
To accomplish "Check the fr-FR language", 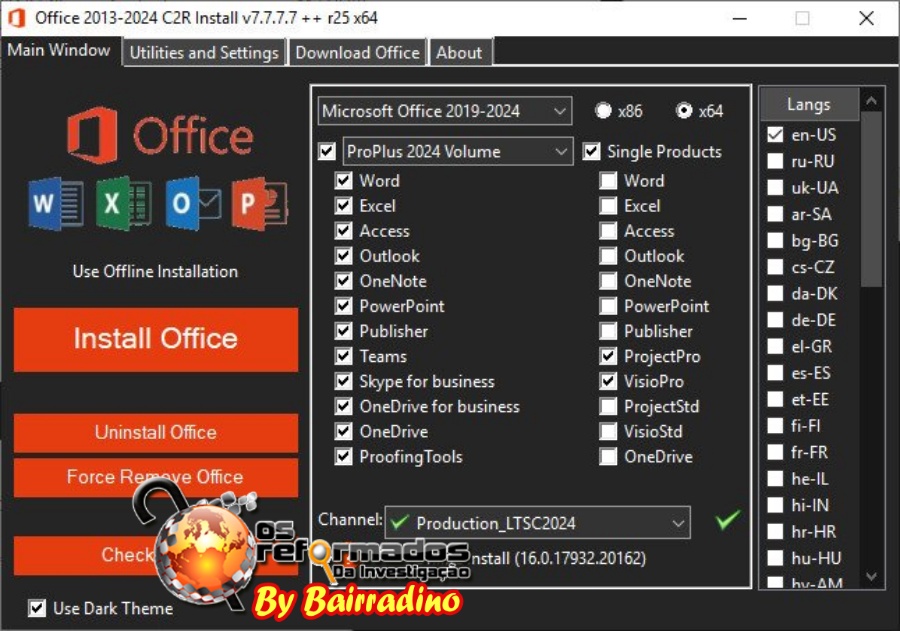I will 775,452.
